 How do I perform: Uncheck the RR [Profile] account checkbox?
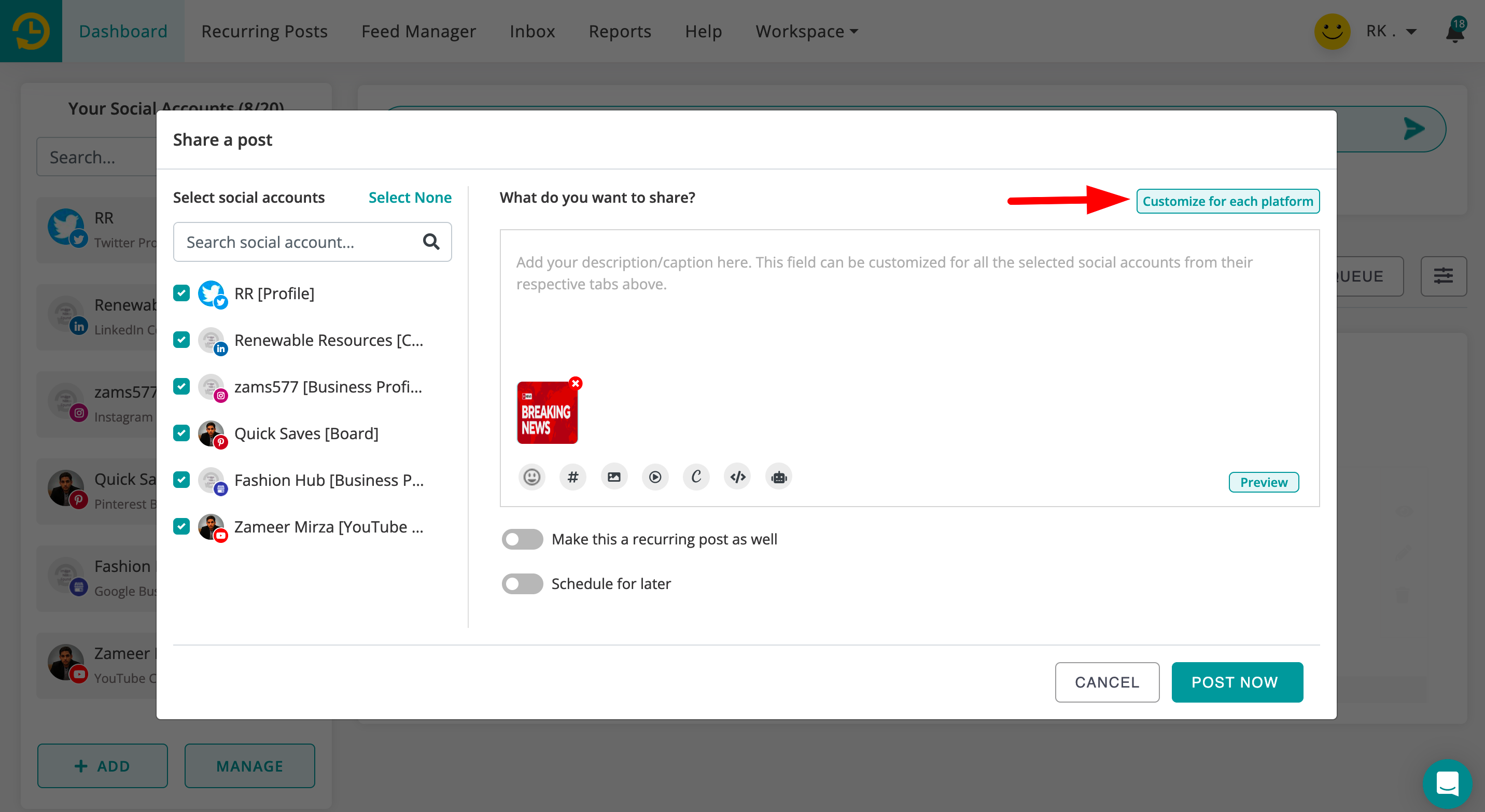pos(181,293)
